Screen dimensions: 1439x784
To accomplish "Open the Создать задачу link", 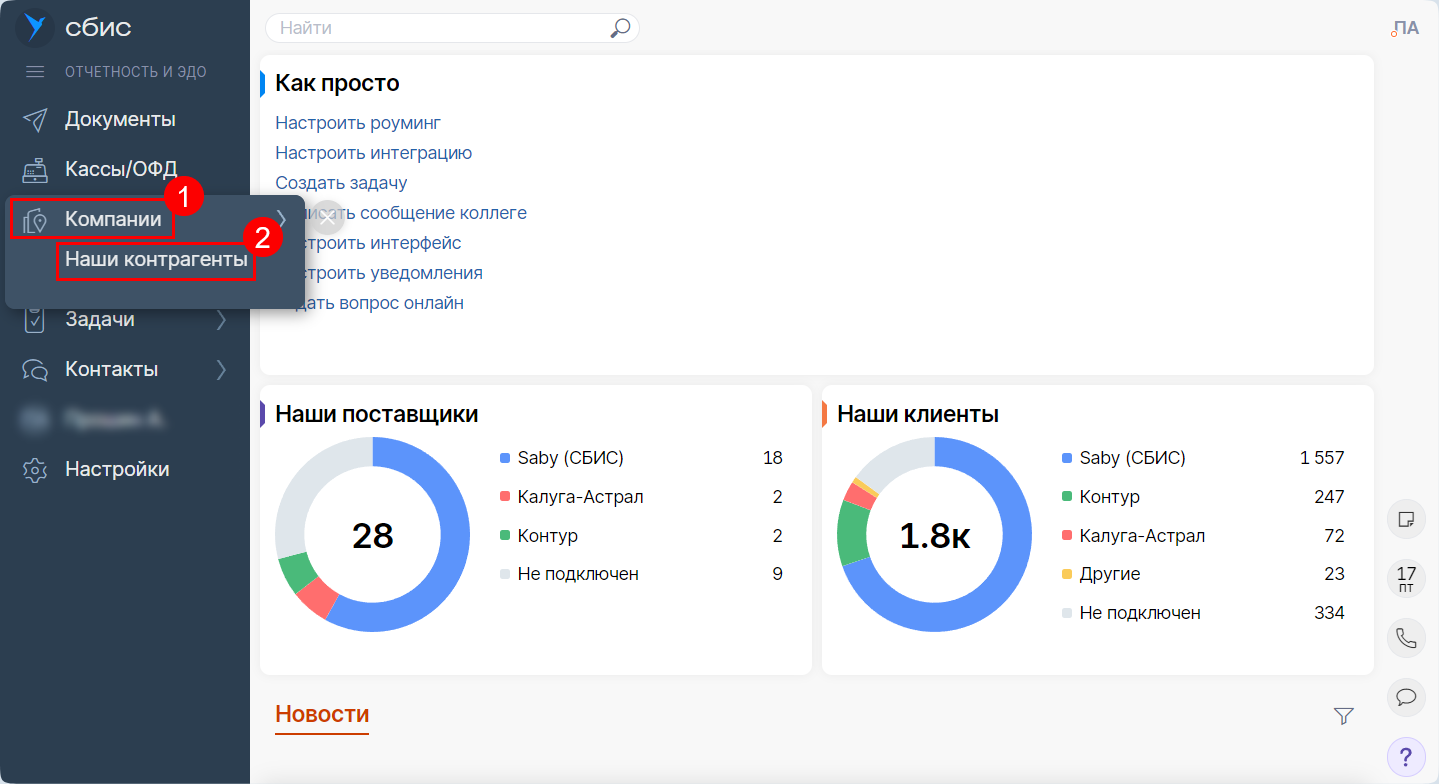I will pos(341,183).
